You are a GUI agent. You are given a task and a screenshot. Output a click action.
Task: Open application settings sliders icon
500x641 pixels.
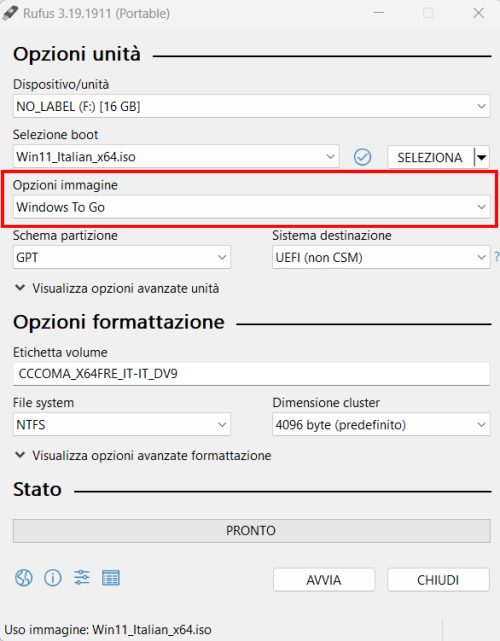point(82,578)
